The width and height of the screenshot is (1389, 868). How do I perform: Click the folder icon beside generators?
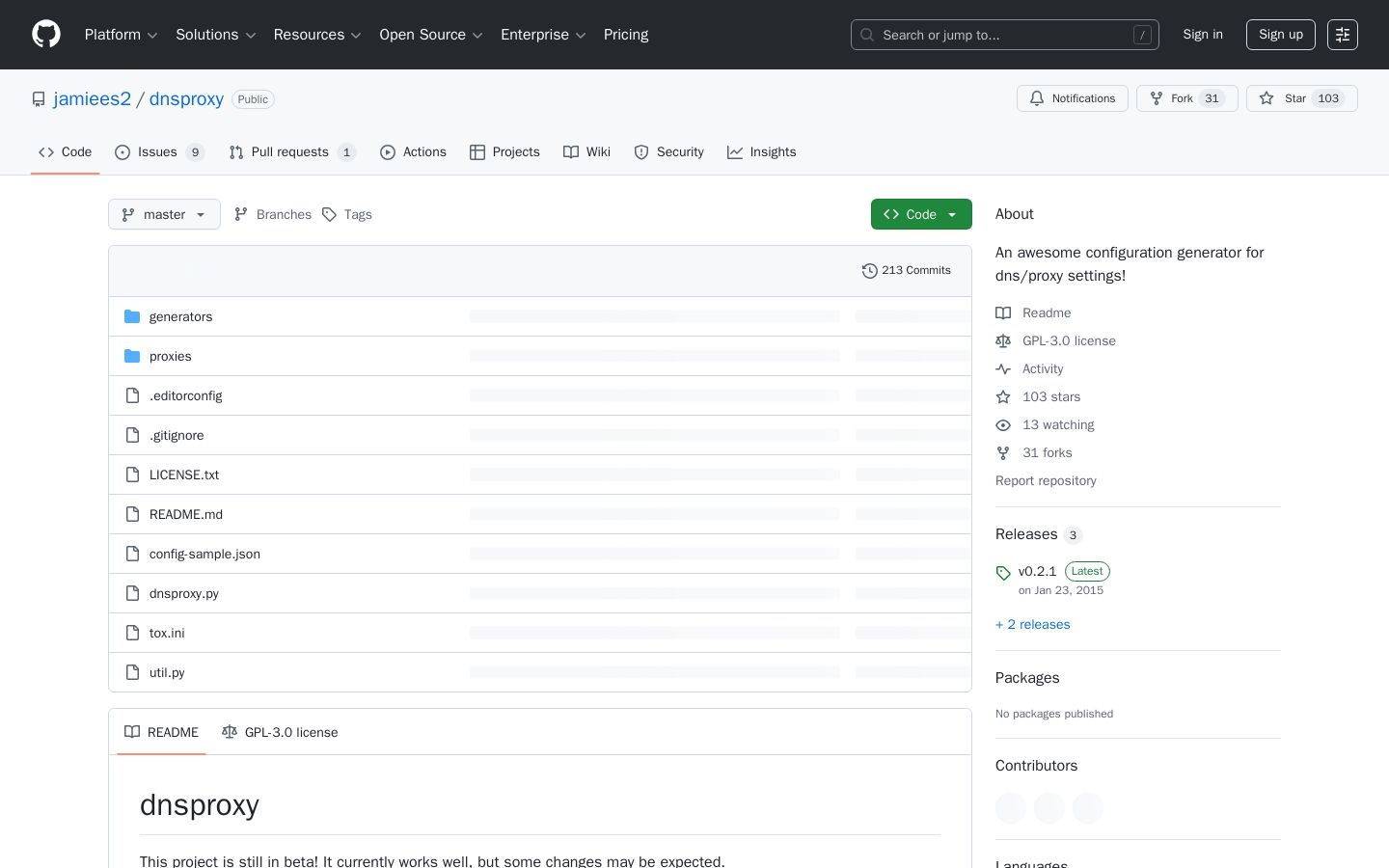tap(132, 316)
